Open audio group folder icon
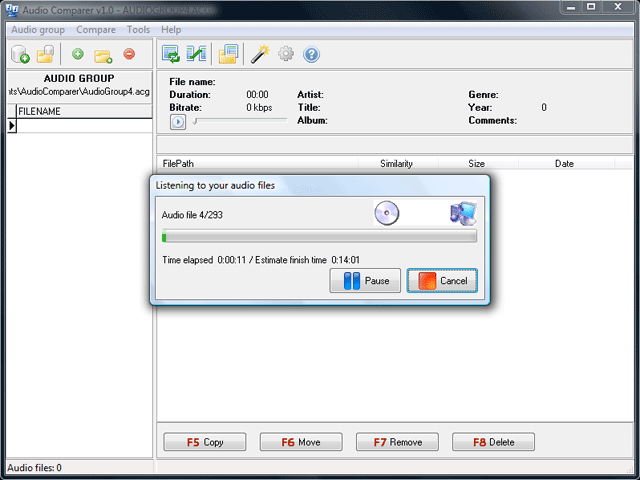The image size is (640, 480). (x=45, y=54)
